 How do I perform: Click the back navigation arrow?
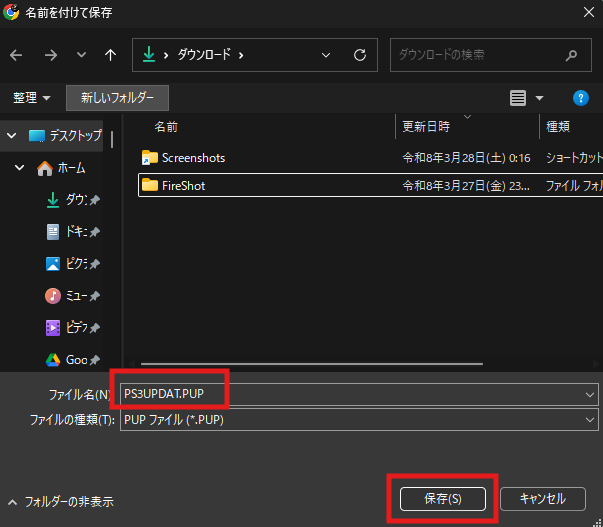click(x=16, y=55)
